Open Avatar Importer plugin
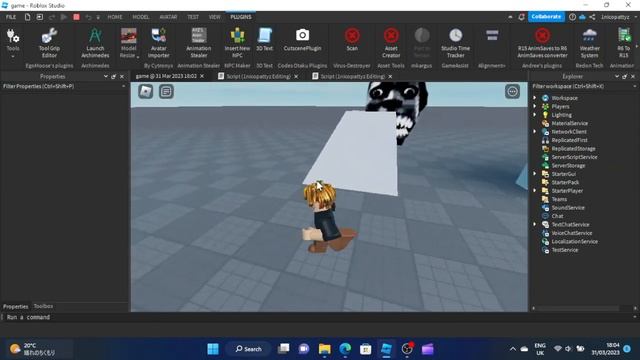640x360 pixels. (x=158, y=43)
